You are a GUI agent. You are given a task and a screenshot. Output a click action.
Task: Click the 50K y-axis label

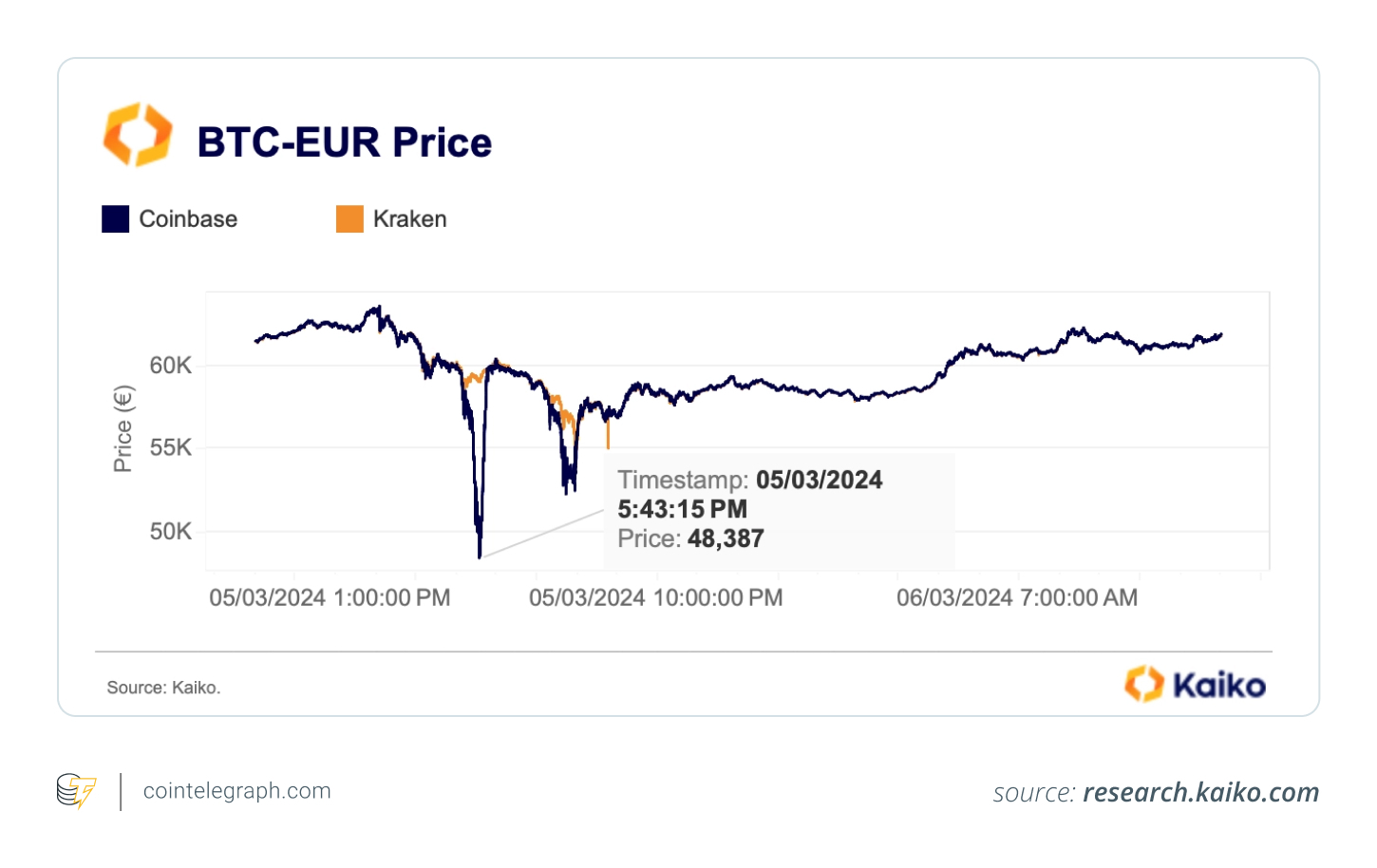click(171, 531)
